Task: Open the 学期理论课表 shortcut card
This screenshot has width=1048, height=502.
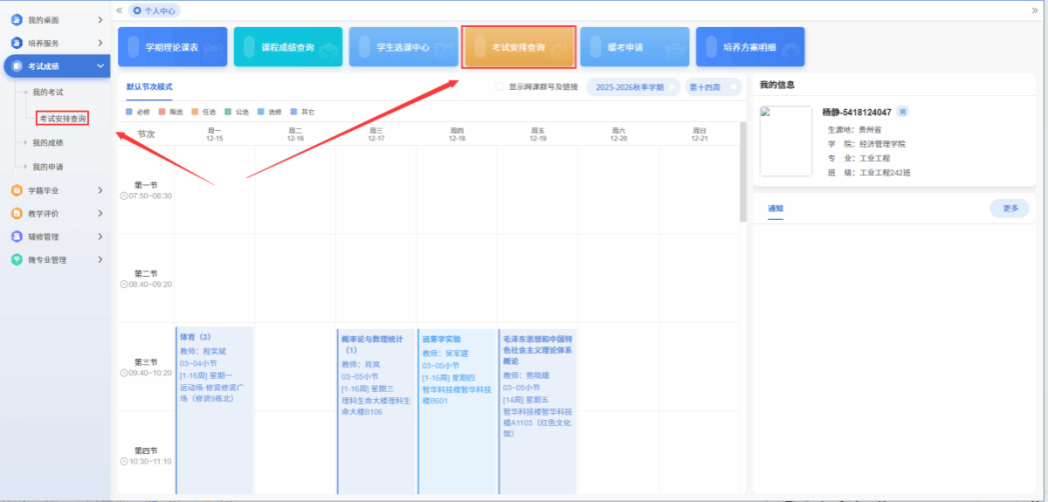Action: (172, 47)
